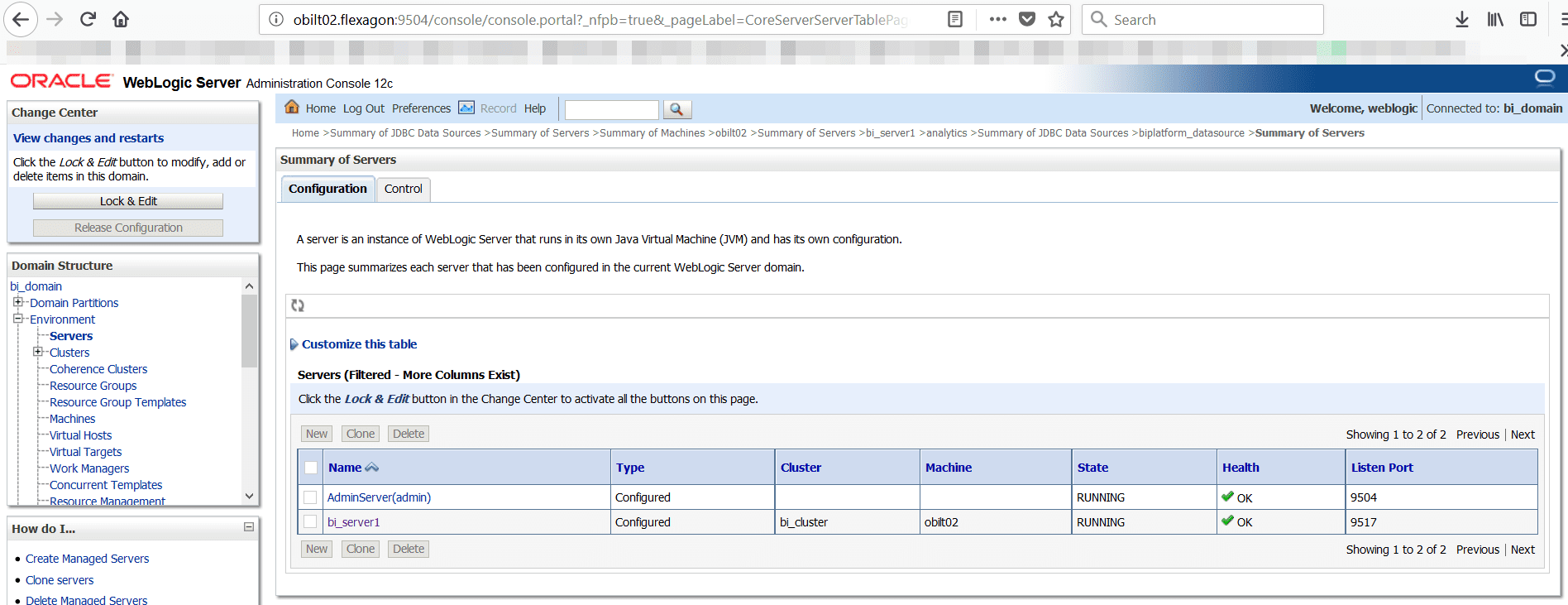The image size is (1568, 605).
Task: Select all servers header checkbox
Action: 311,468
